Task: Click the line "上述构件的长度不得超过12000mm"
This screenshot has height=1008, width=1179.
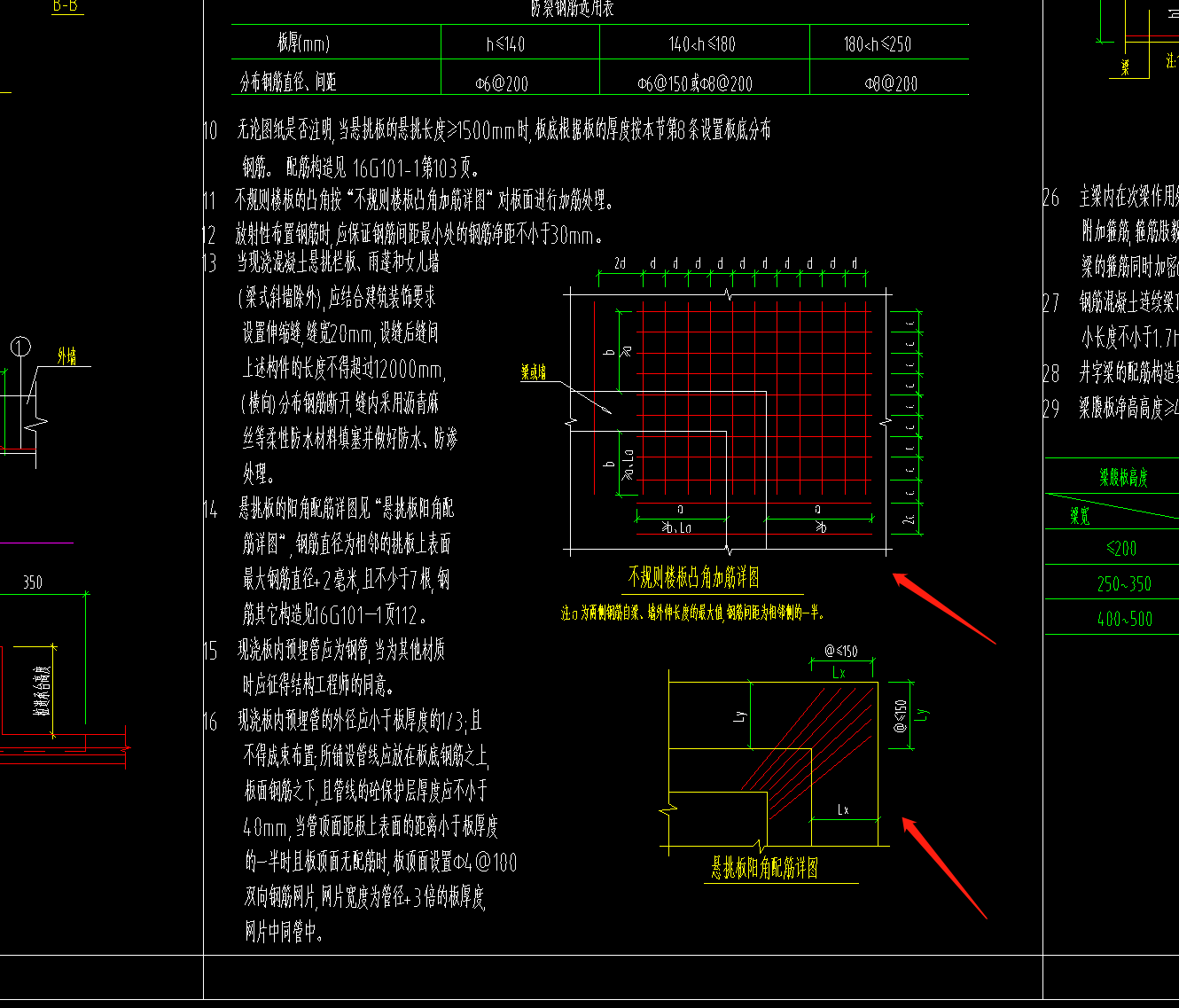Action: [x=345, y=368]
